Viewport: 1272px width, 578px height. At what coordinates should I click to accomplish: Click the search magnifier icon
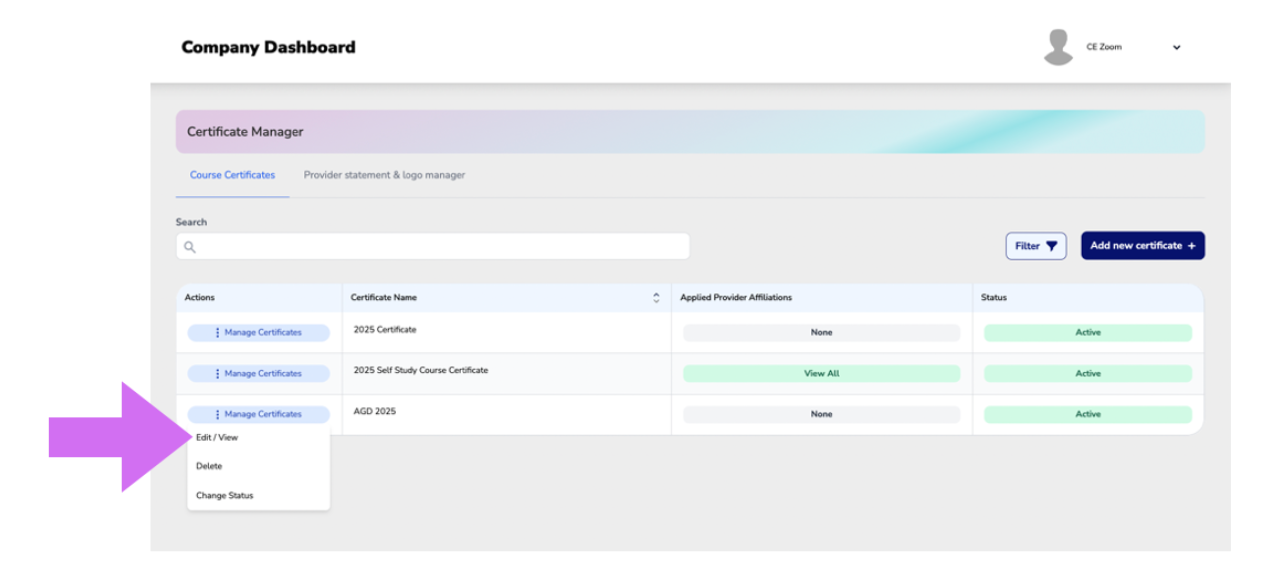(x=190, y=247)
